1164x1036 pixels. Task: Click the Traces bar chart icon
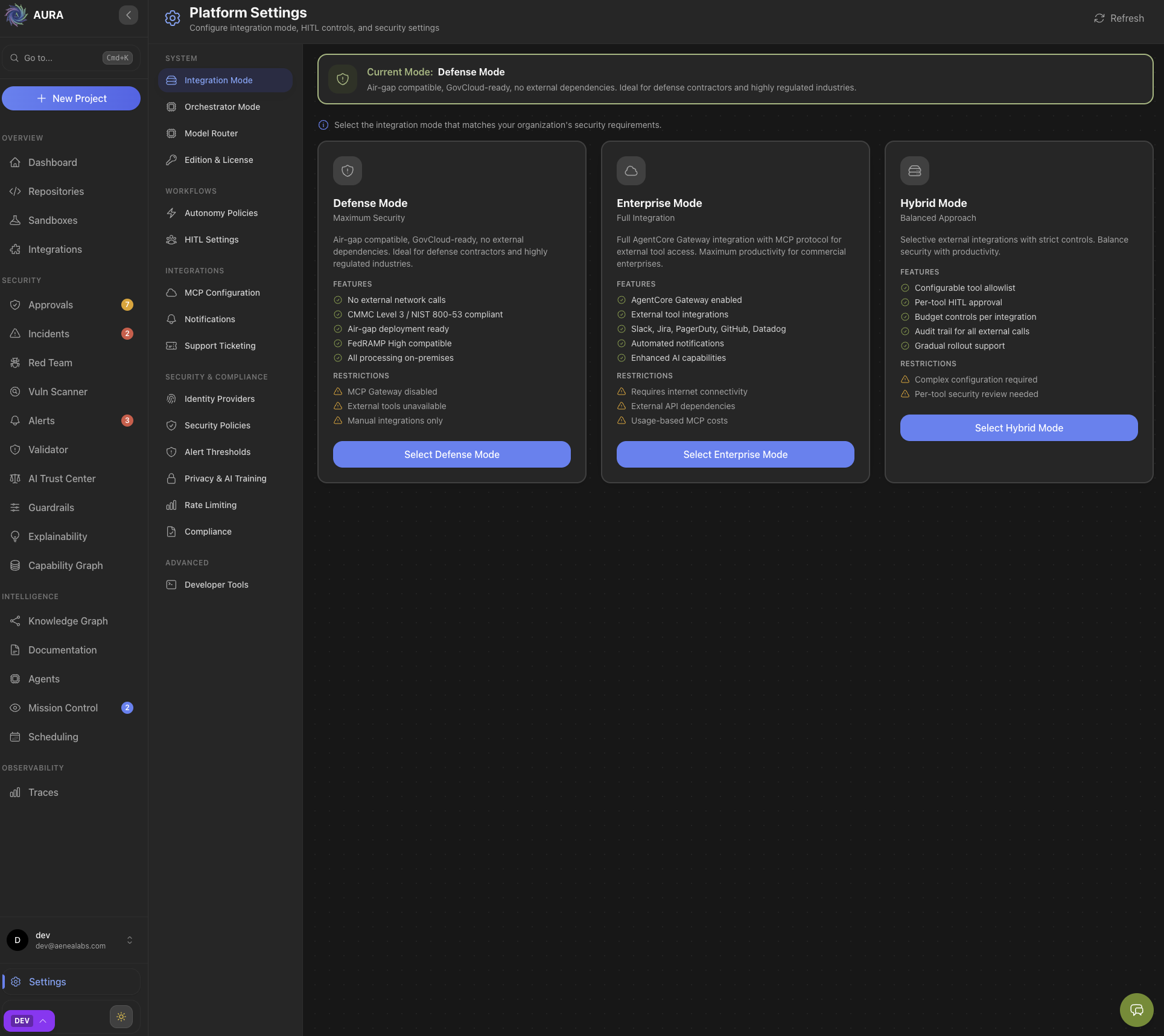pyautogui.click(x=15, y=792)
